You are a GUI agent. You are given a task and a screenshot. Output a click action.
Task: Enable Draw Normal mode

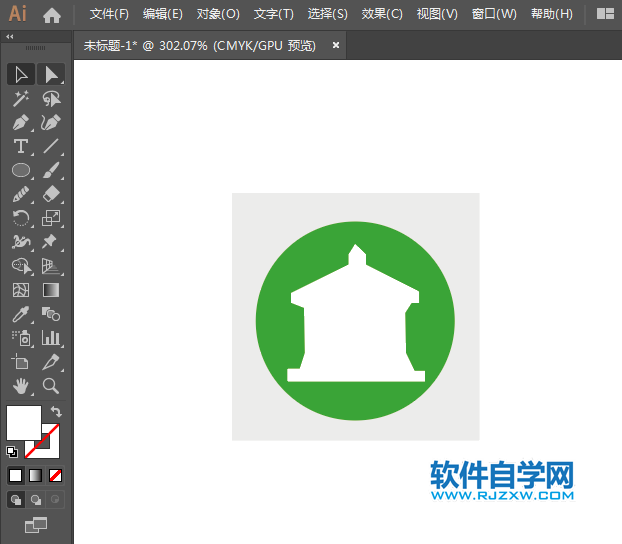click(x=16, y=500)
